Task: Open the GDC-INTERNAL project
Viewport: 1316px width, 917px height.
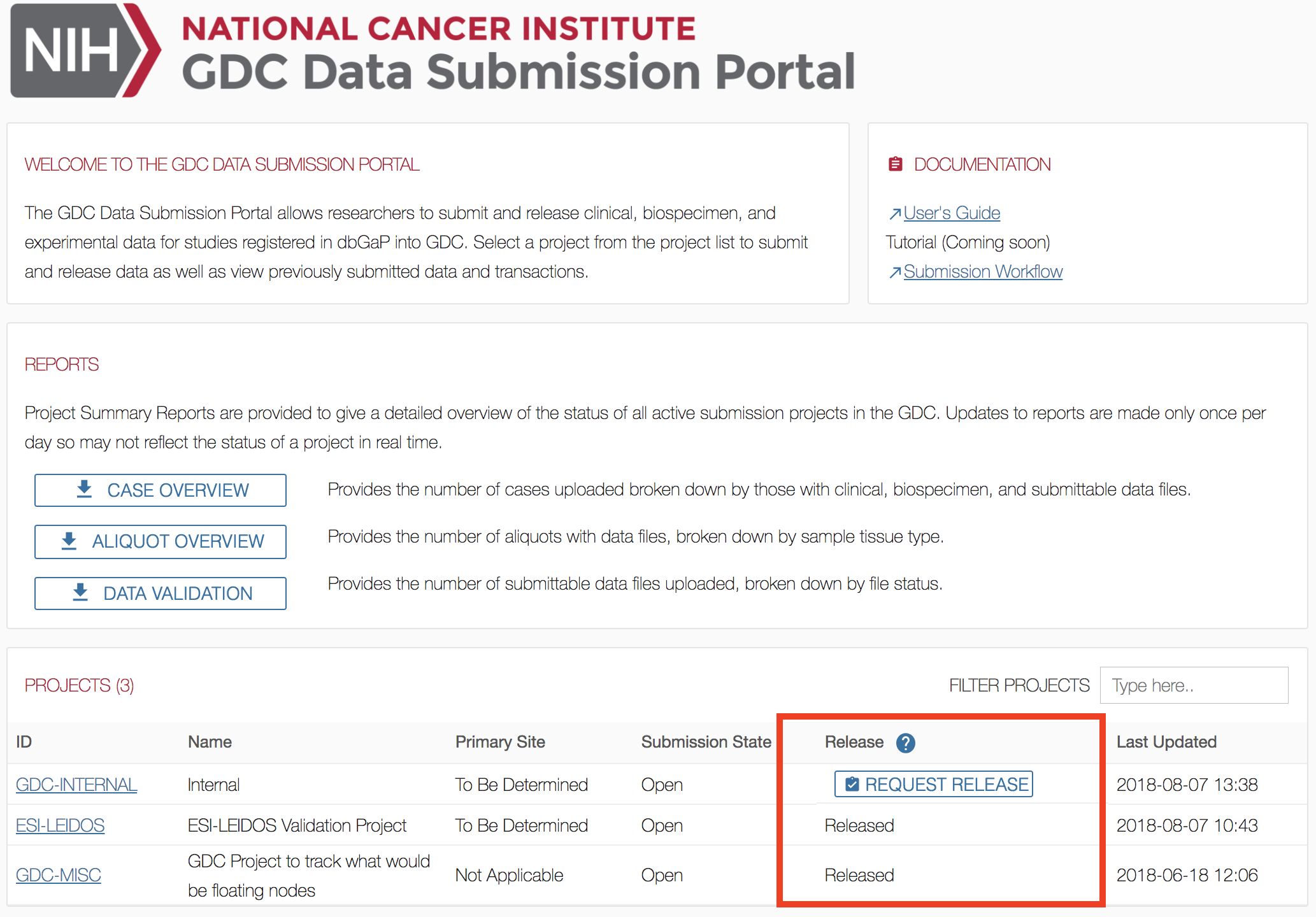Action: 76,785
